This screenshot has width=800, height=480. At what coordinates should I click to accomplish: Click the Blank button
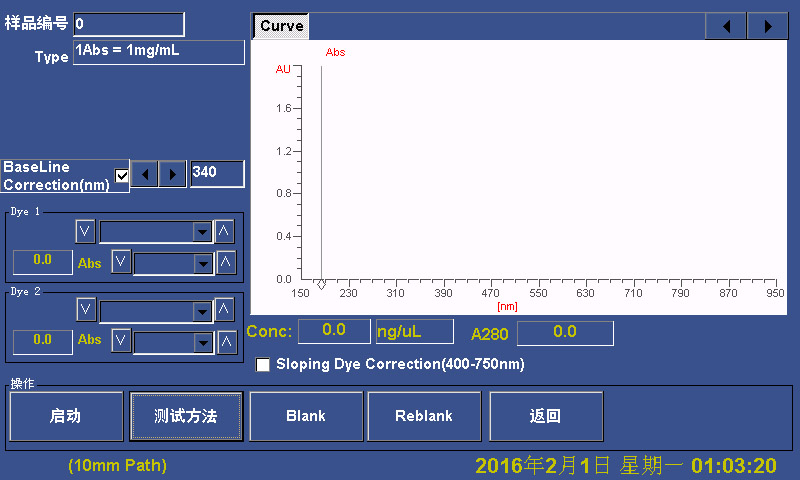(x=305, y=416)
